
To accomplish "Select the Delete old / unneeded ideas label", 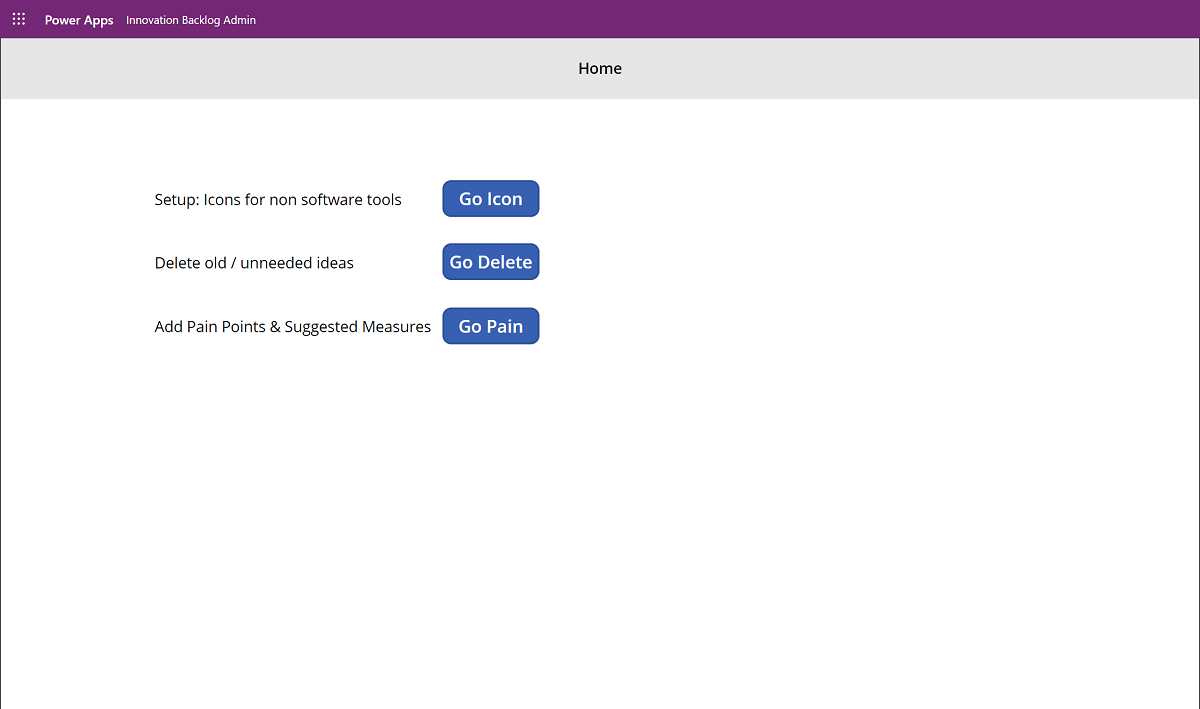I will click(253, 262).
